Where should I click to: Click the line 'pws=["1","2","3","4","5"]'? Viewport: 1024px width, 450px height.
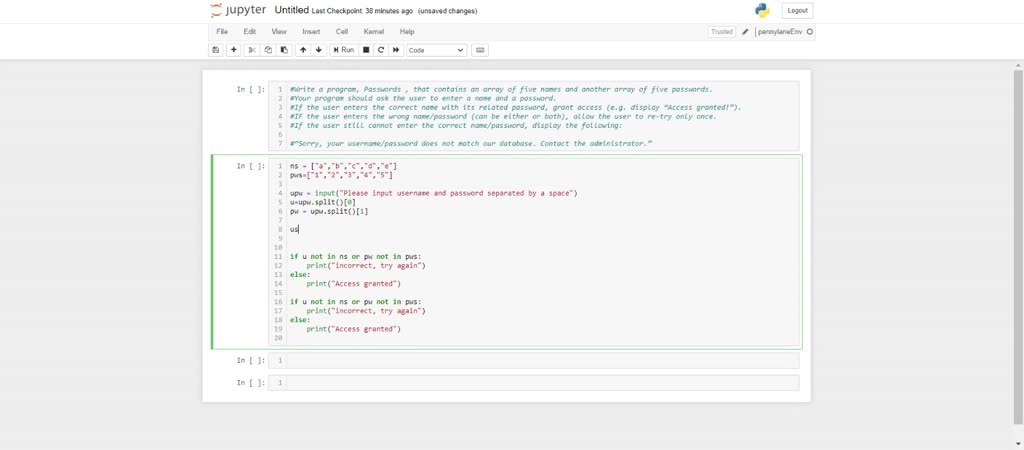pos(341,175)
